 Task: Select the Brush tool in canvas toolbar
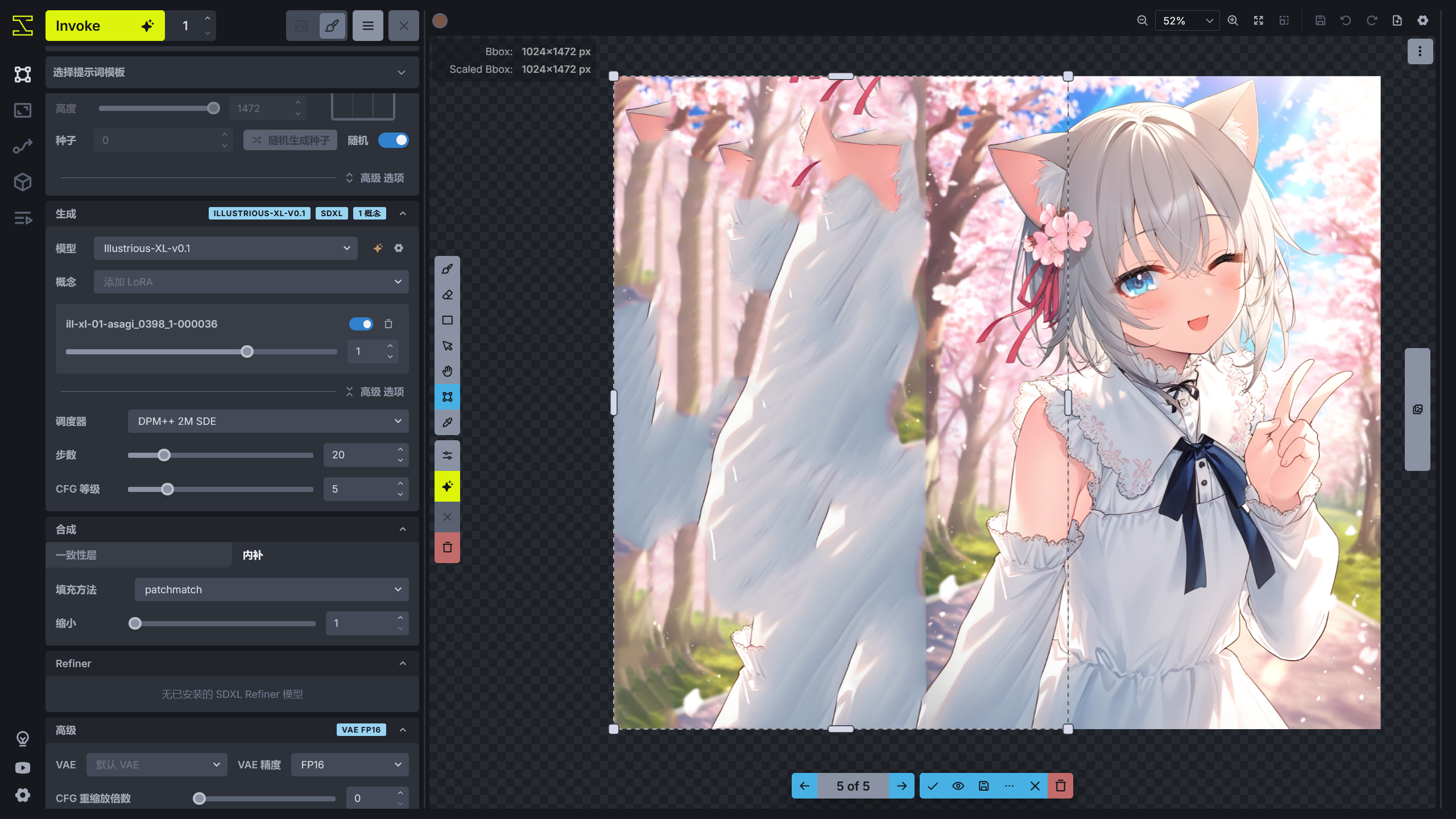point(447,269)
